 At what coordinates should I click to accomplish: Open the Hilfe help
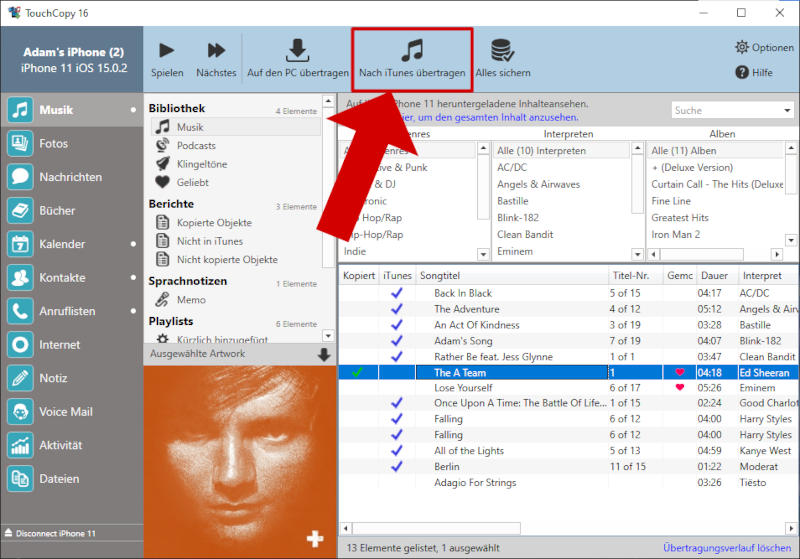point(754,72)
